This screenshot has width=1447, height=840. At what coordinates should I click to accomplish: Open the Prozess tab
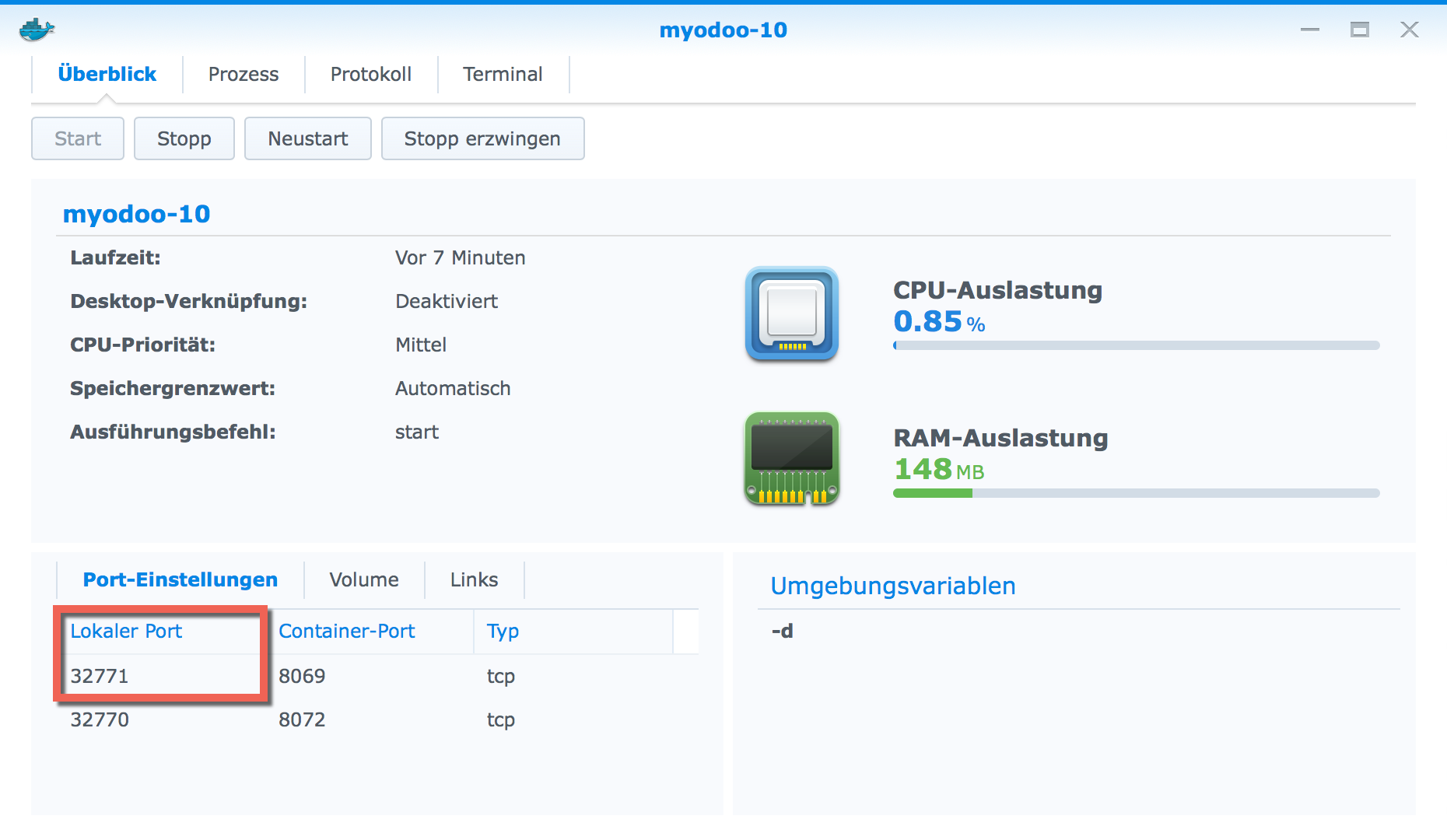(x=242, y=74)
